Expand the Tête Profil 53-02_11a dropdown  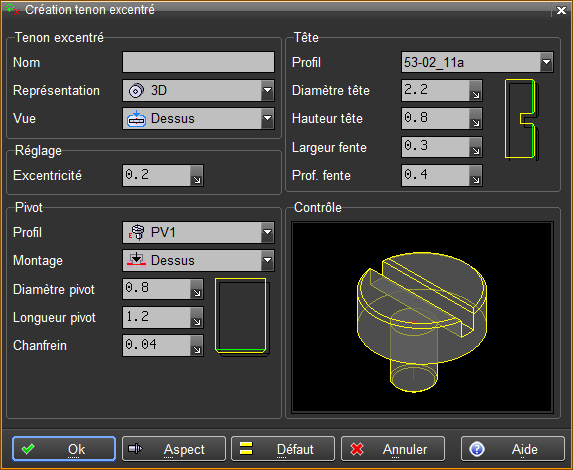coord(477,62)
